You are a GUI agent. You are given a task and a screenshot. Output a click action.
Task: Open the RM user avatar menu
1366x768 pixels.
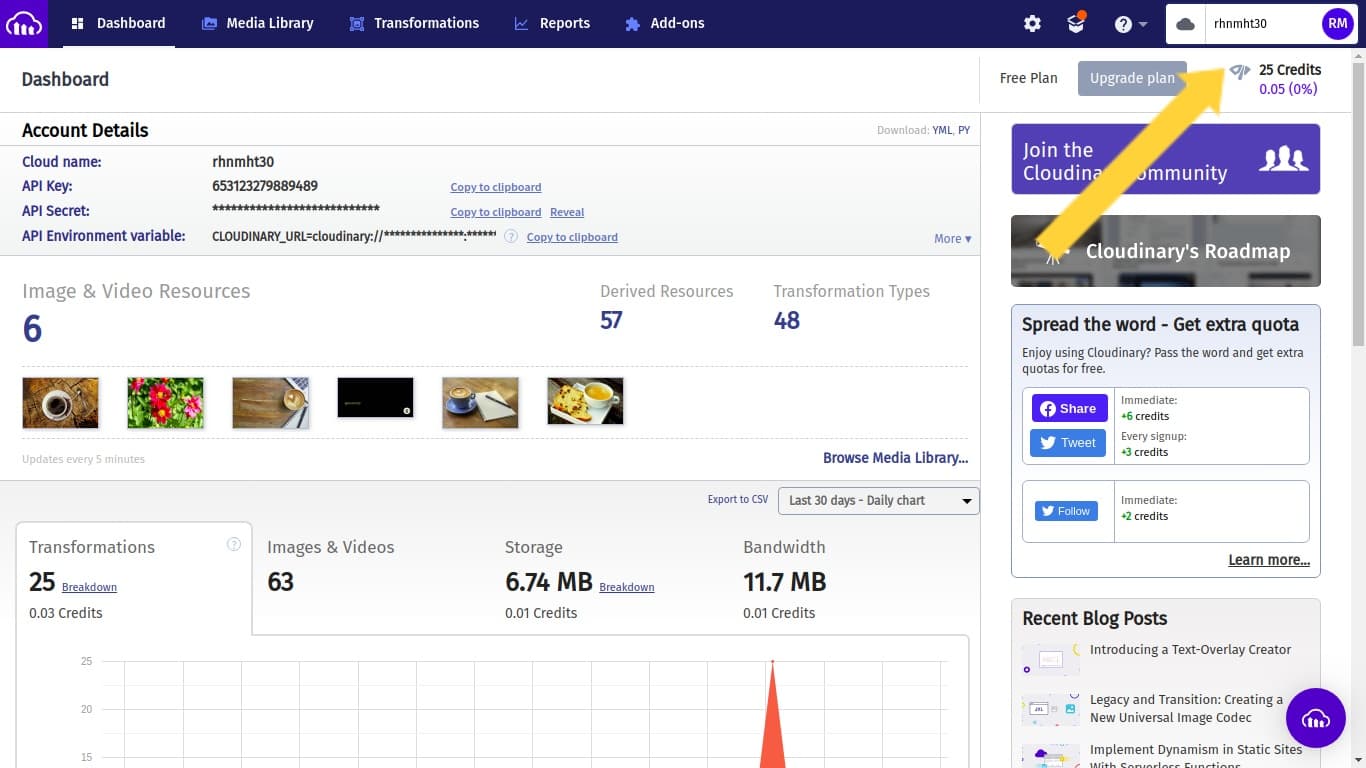click(1337, 24)
